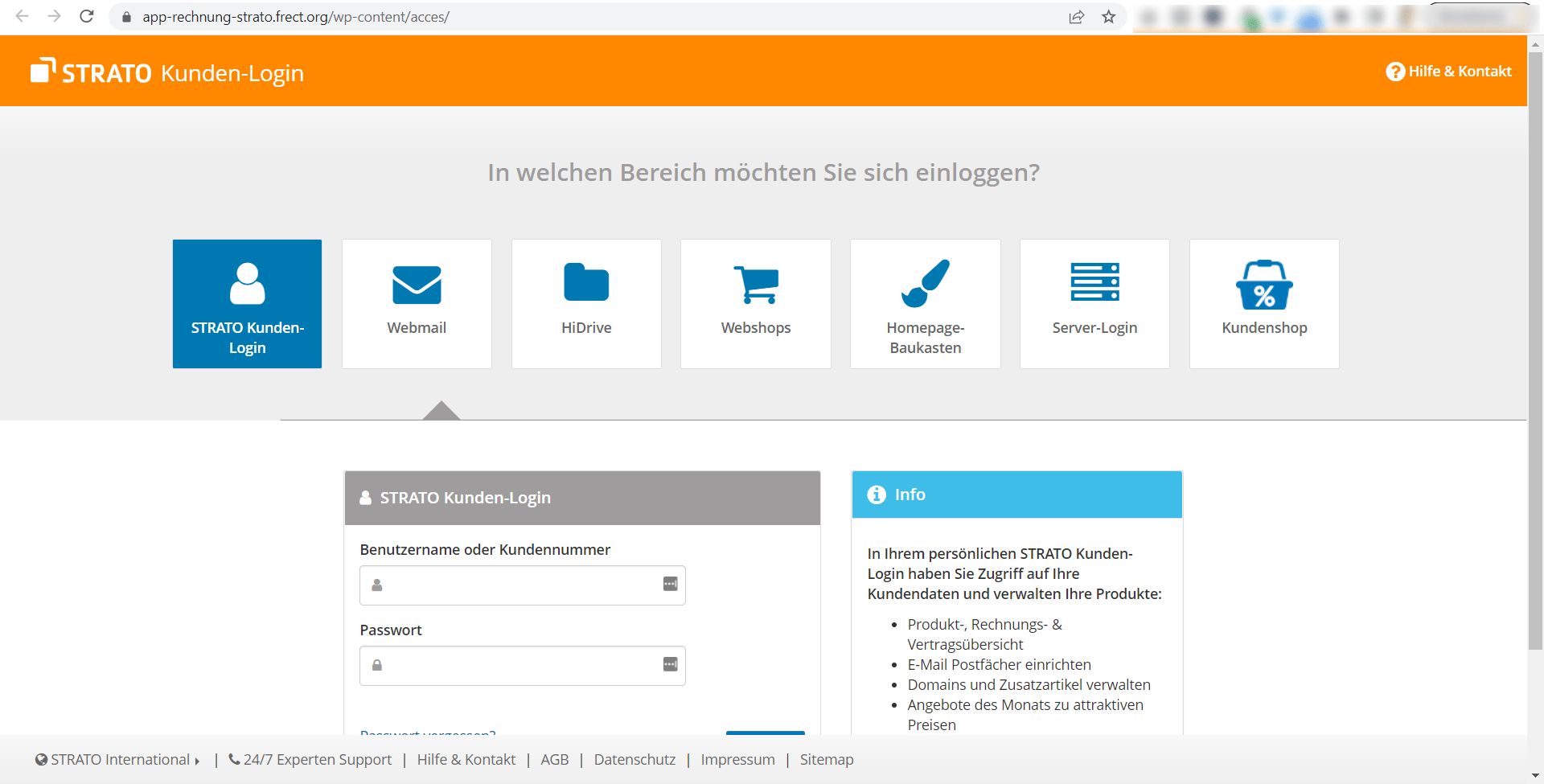Open STRATO International footer menu

tap(117, 760)
